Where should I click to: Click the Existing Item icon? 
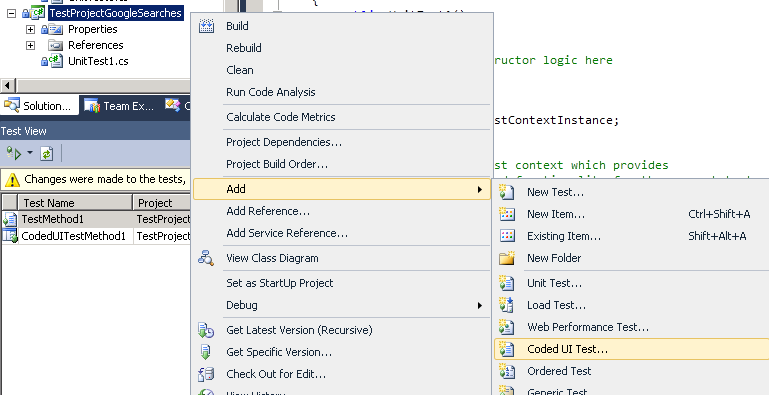tap(507, 236)
